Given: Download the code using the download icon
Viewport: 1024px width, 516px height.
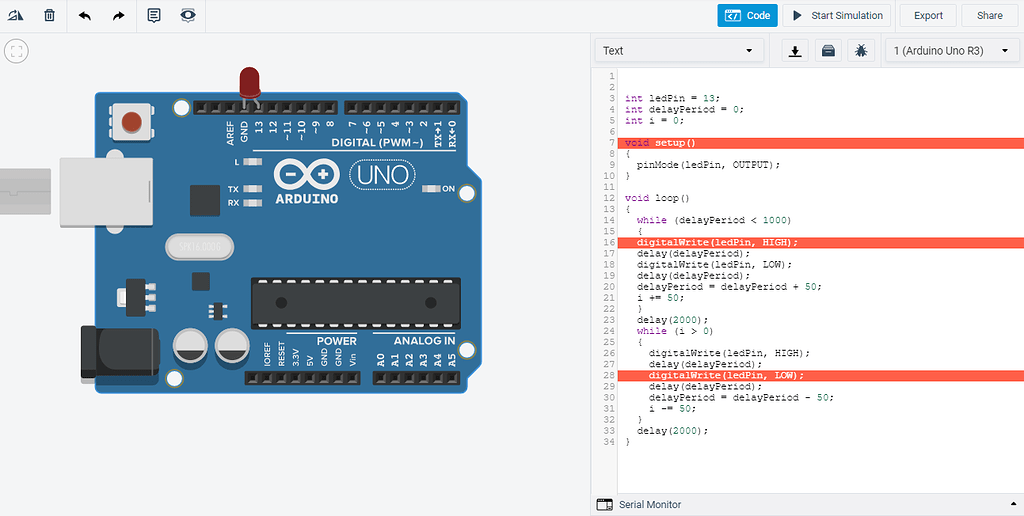Looking at the screenshot, I should point(795,51).
